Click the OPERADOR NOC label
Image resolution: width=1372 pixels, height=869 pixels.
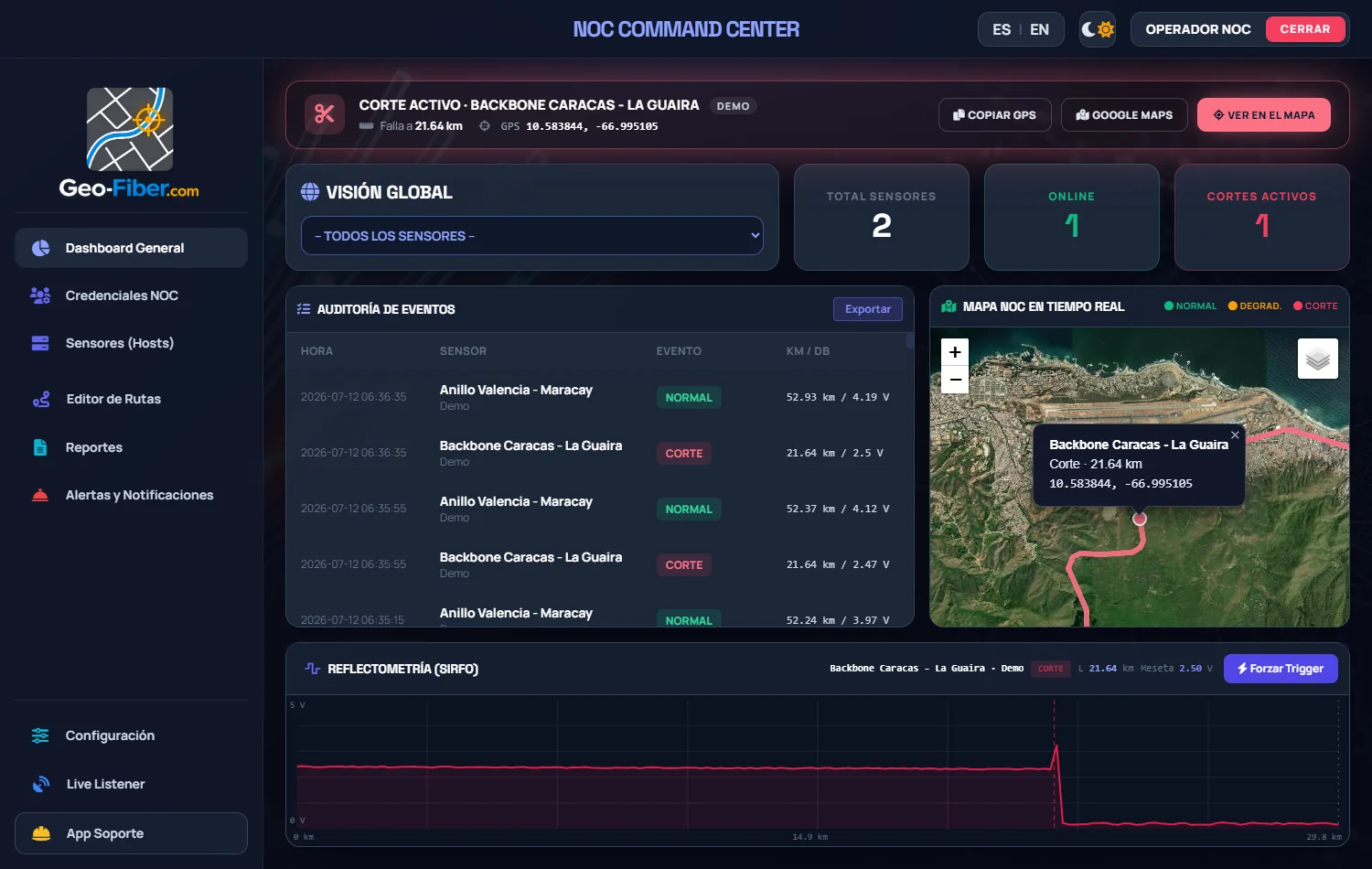[1198, 29]
